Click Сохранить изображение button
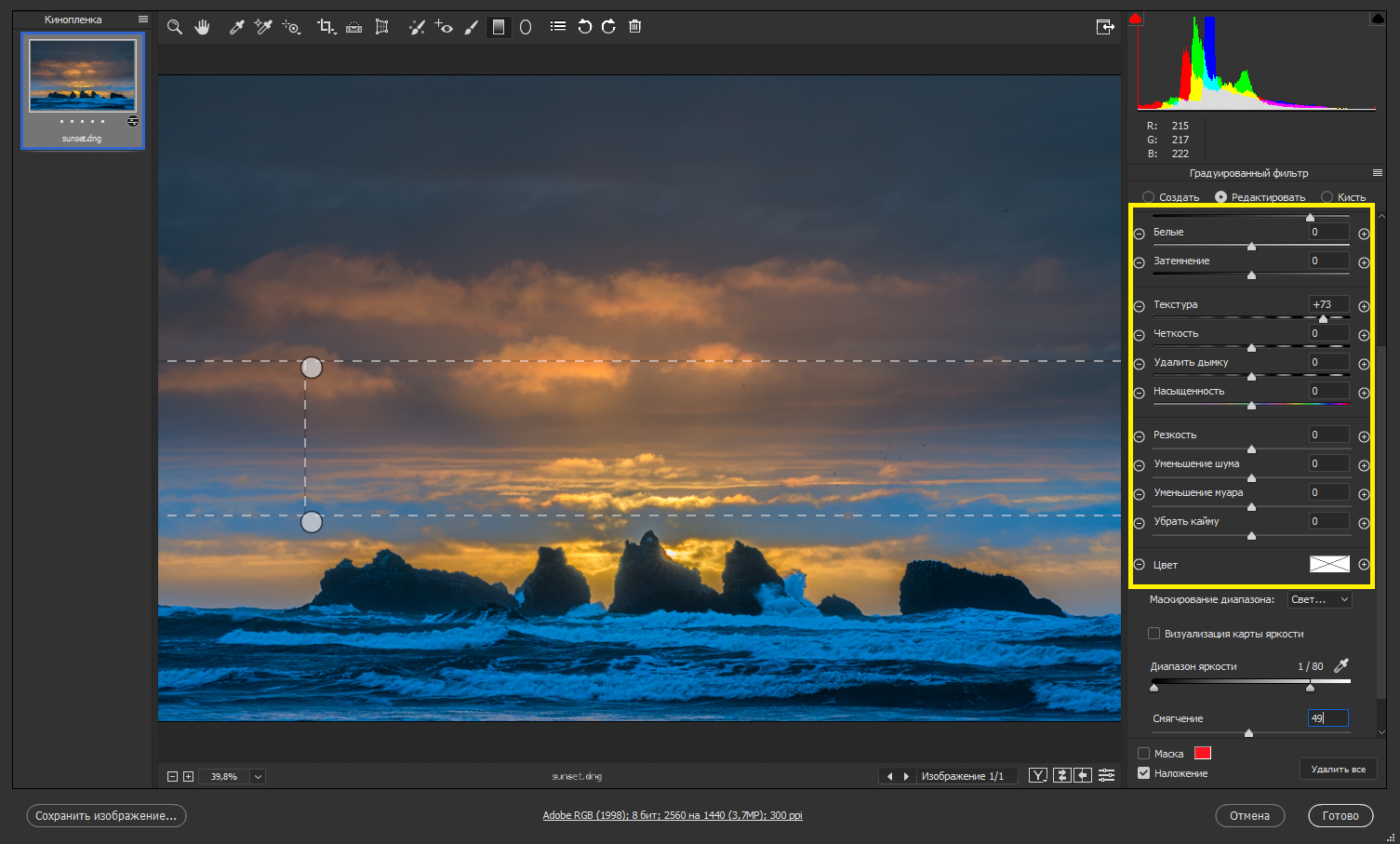Image resolution: width=1400 pixels, height=844 pixels. (x=106, y=816)
